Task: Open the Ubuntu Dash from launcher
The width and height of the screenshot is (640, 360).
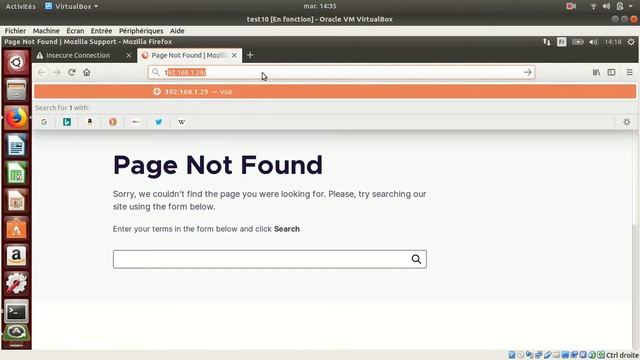Action: click(x=16, y=62)
